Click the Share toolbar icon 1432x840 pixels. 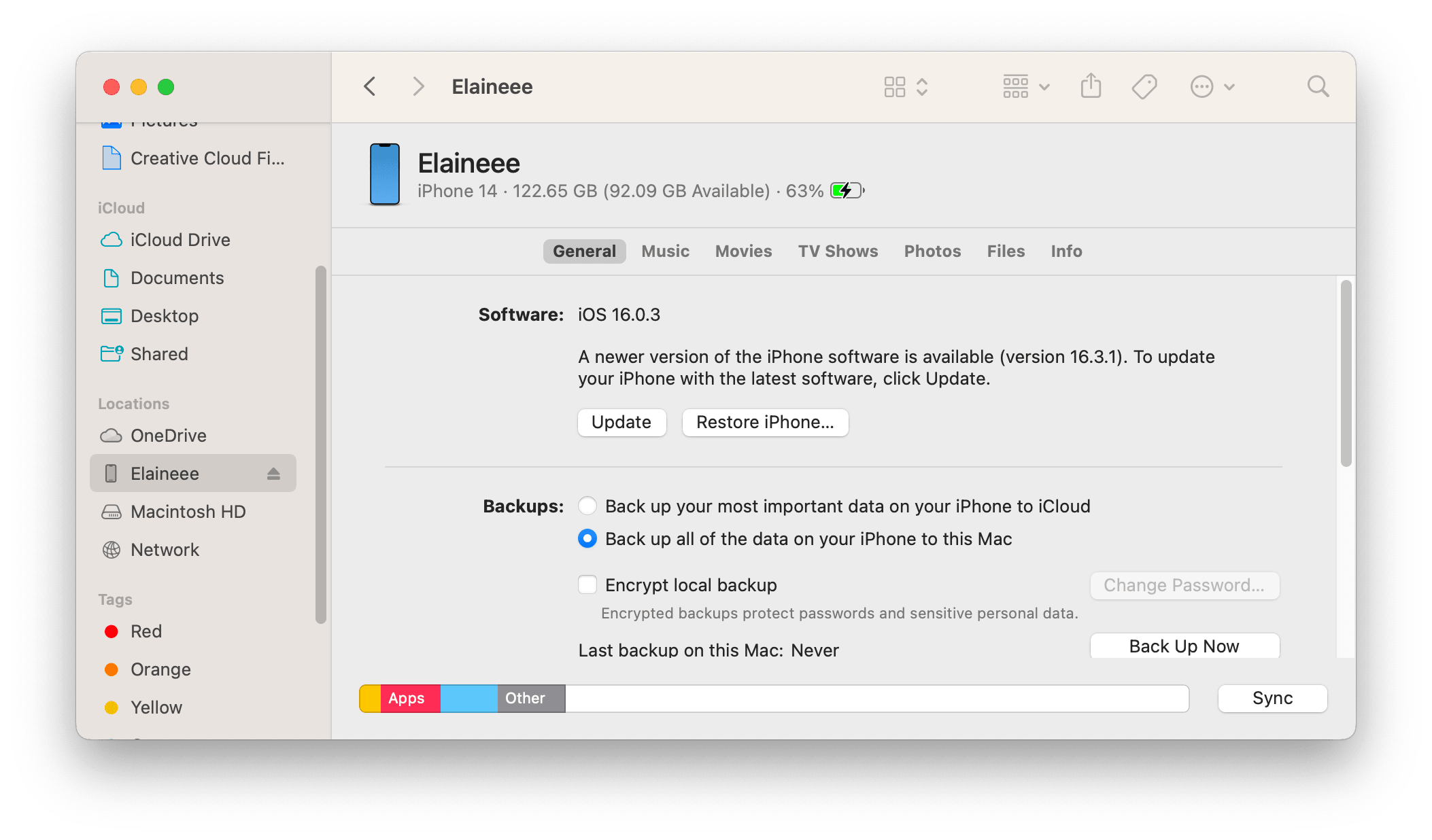coord(1091,86)
